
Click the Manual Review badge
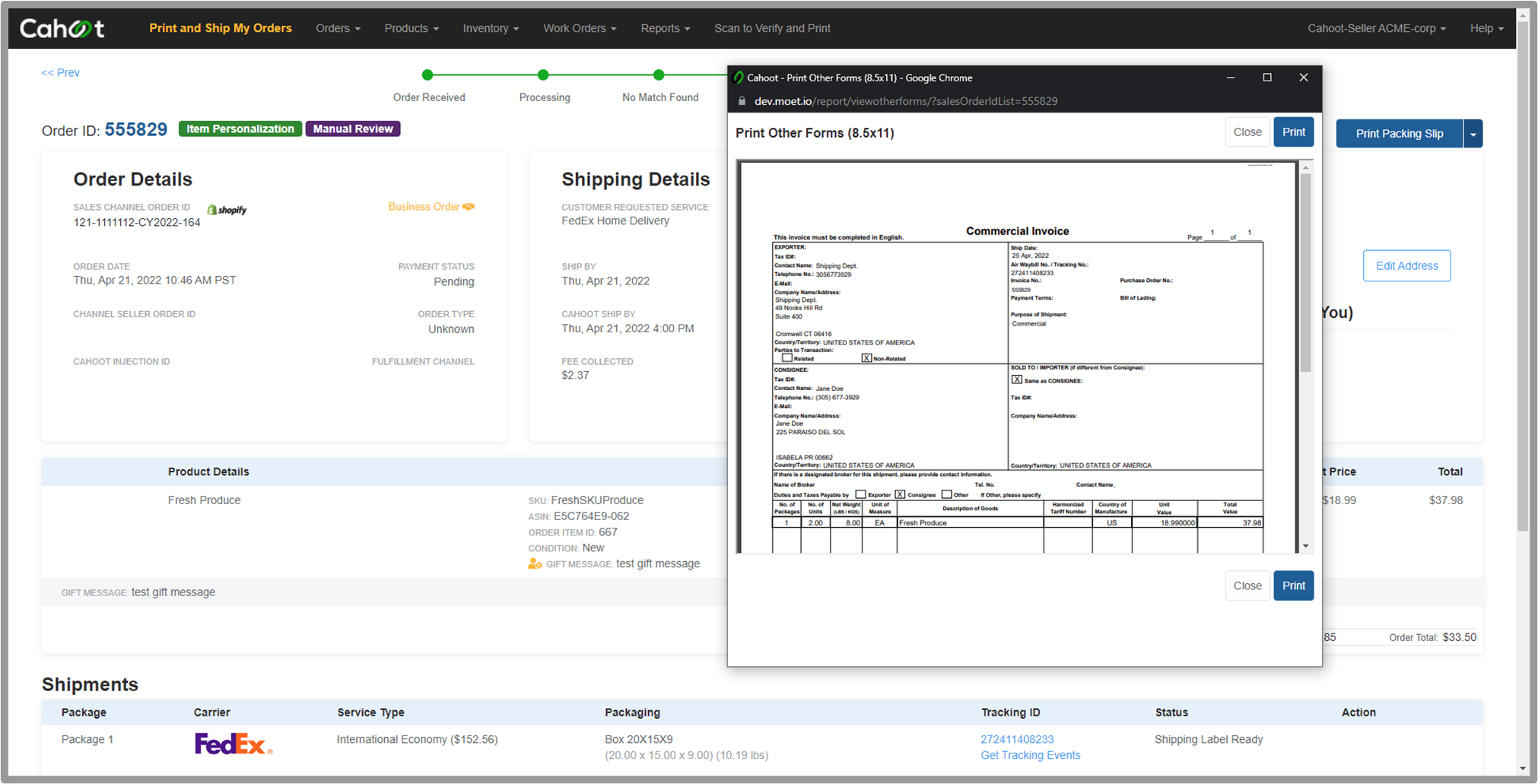[x=353, y=129]
